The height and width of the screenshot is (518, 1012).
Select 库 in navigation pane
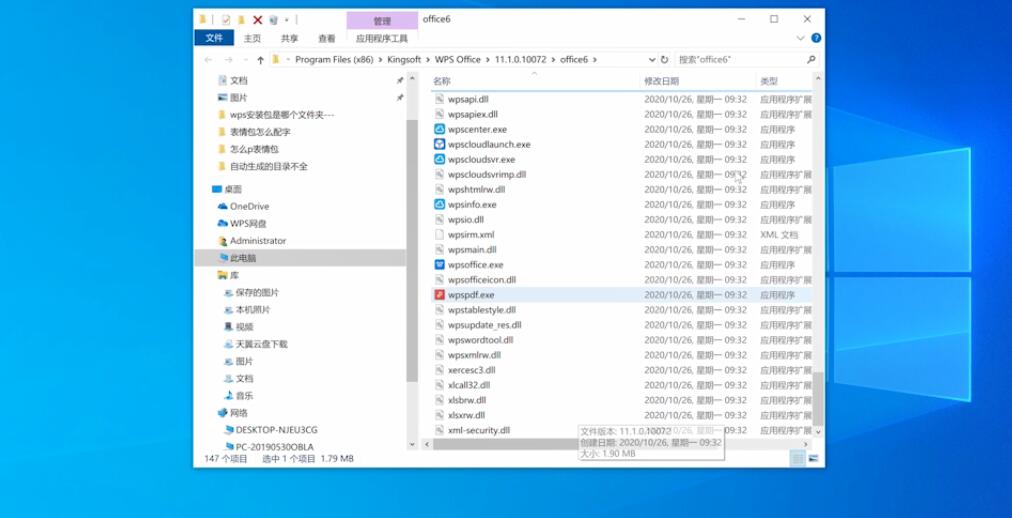coord(234,275)
